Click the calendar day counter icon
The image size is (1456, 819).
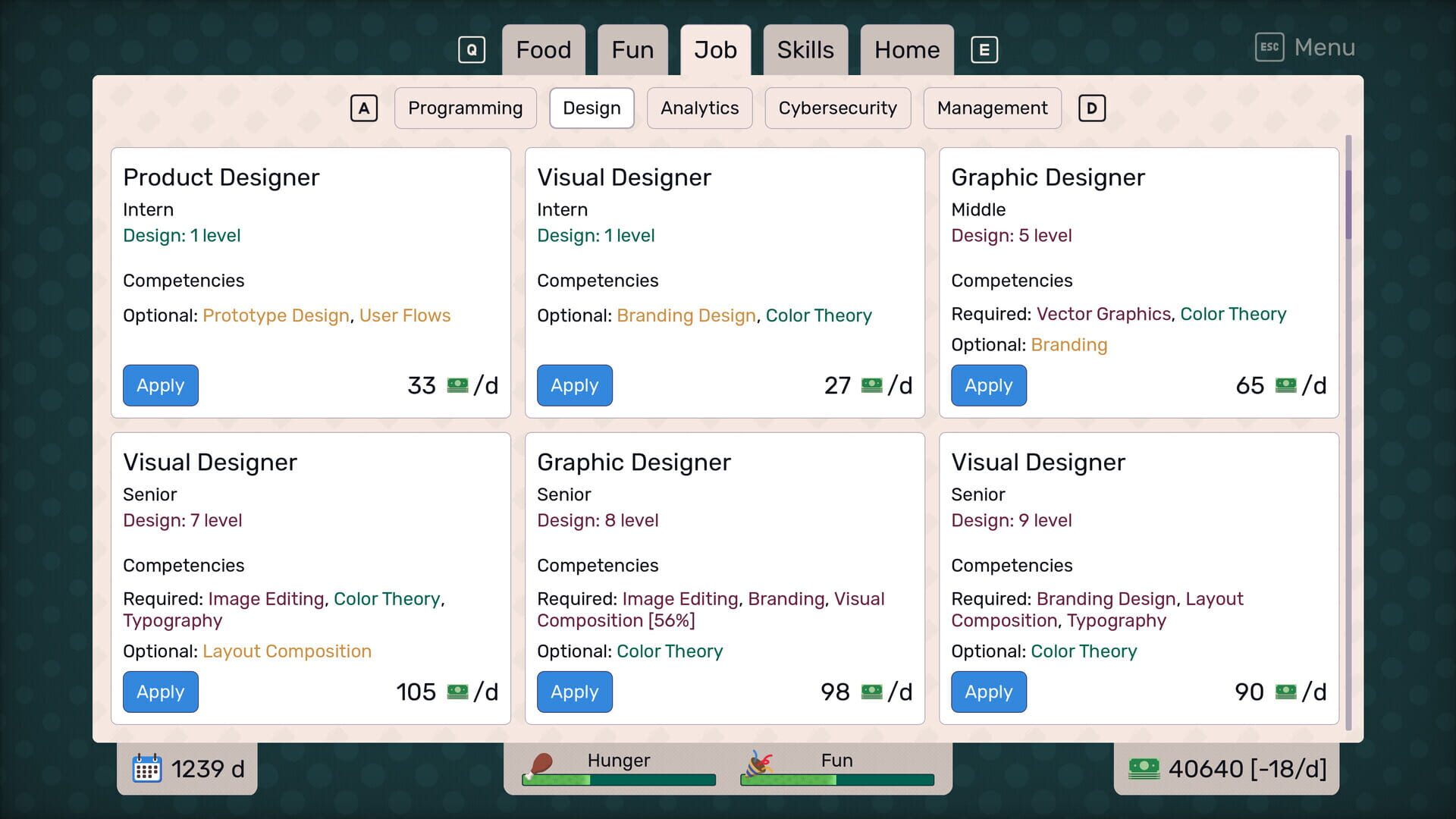pyautogui.click(x=146, y=768)
